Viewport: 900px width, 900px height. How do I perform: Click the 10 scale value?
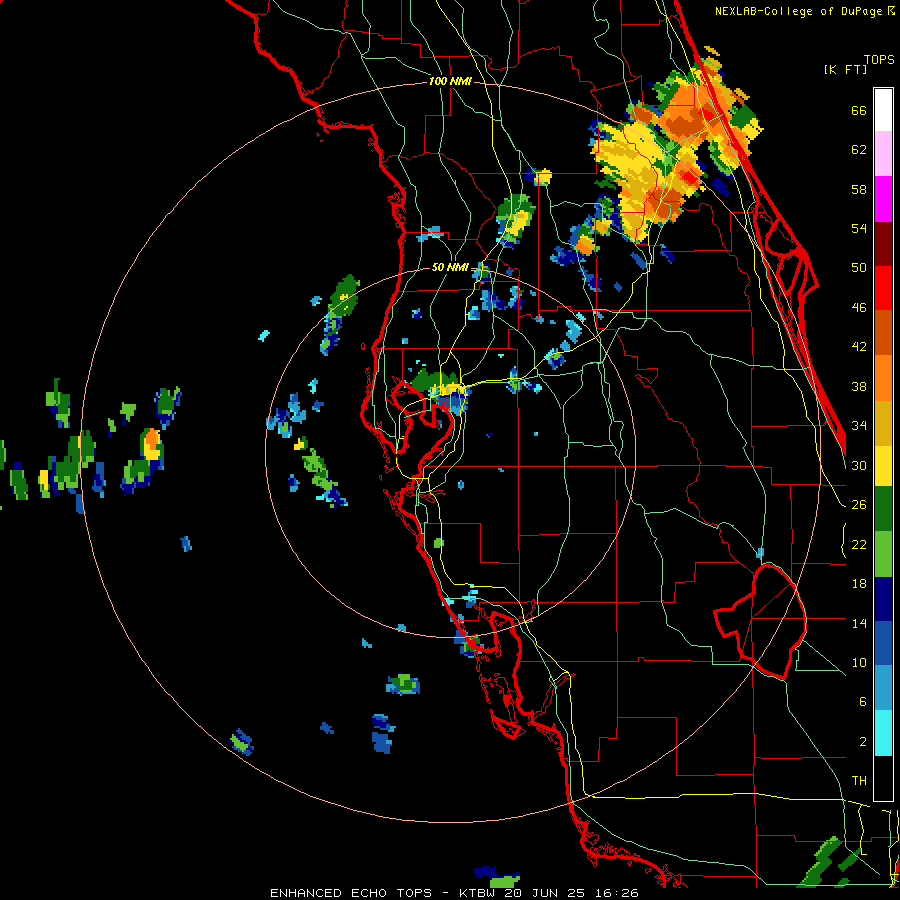click(x=859, y=662)
